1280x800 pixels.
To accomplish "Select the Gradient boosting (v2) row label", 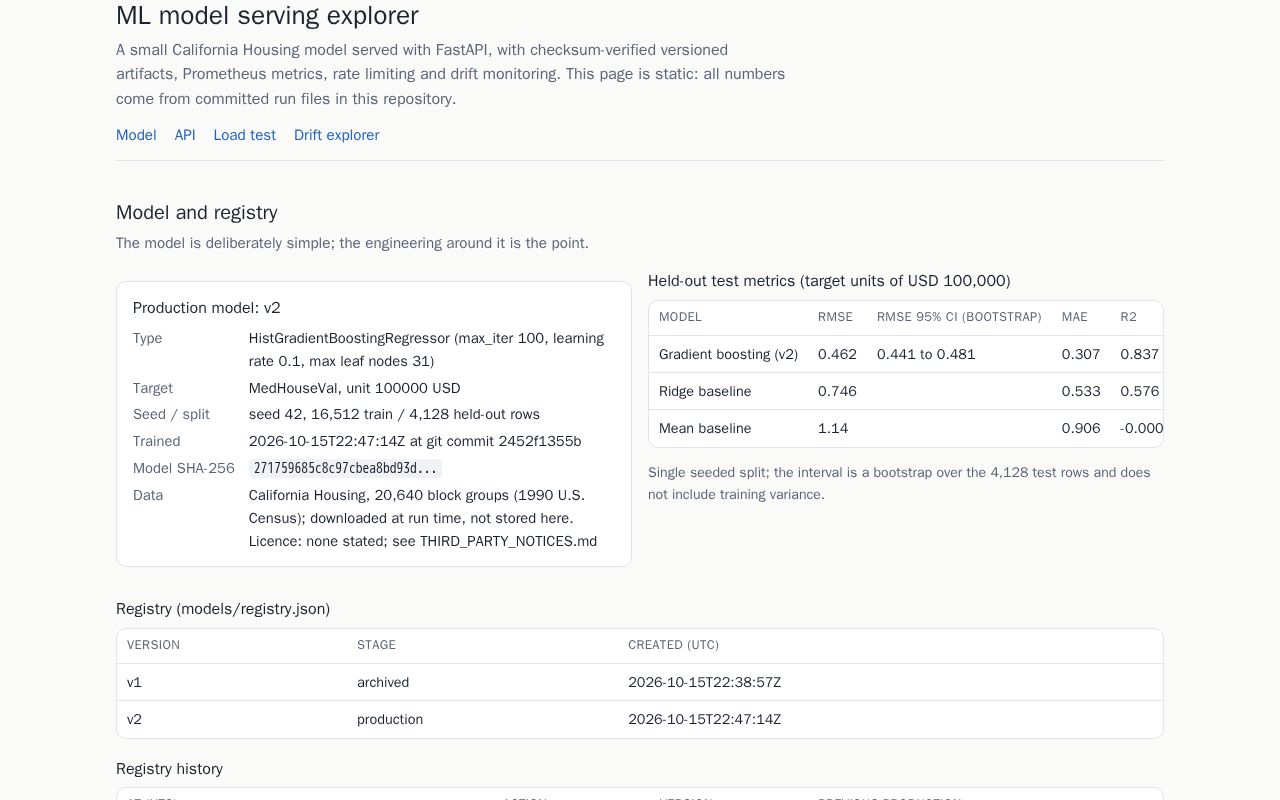I will pyautogui.click(x=728, y=354).
